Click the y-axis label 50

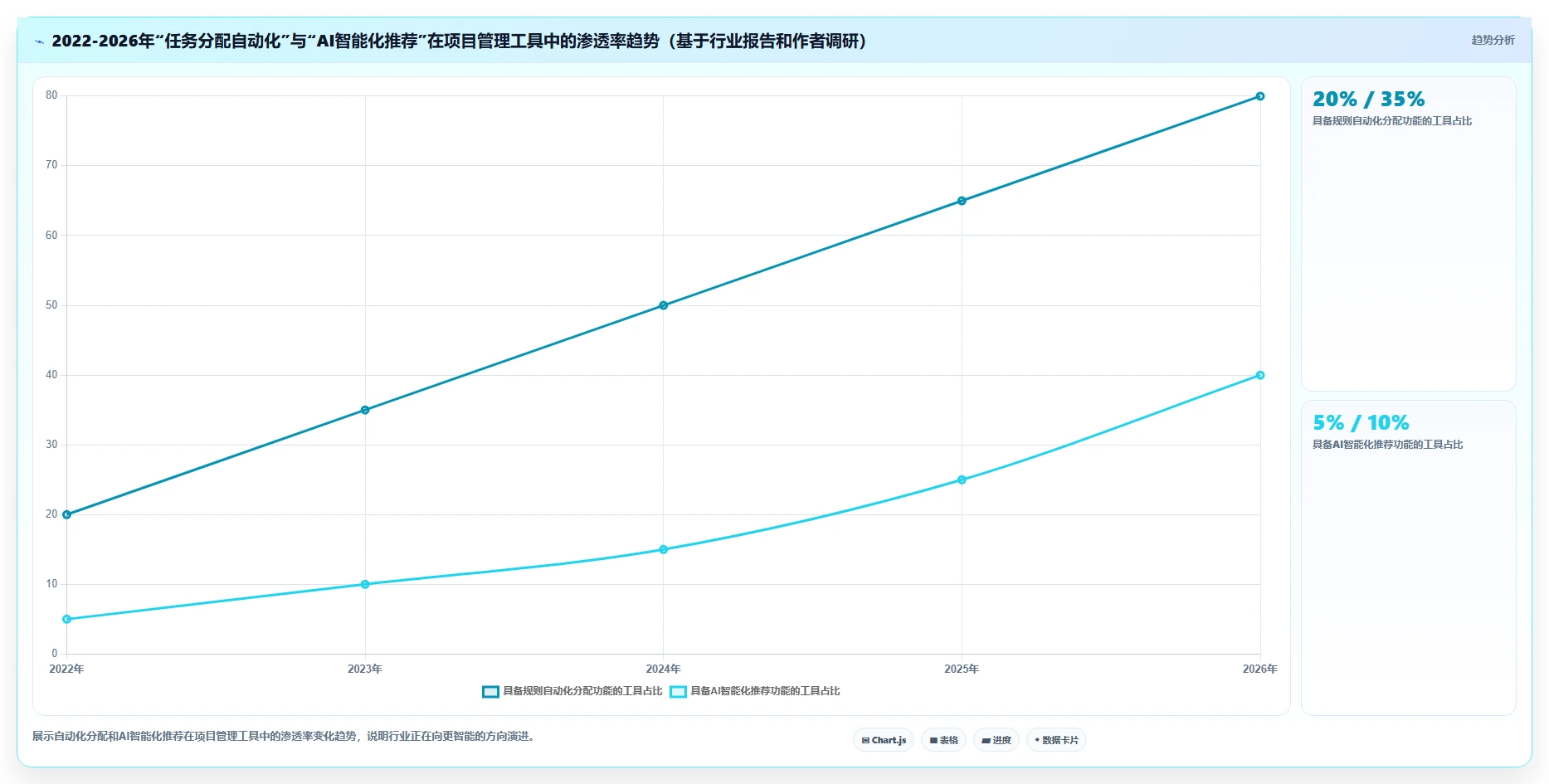coord(51,305)
